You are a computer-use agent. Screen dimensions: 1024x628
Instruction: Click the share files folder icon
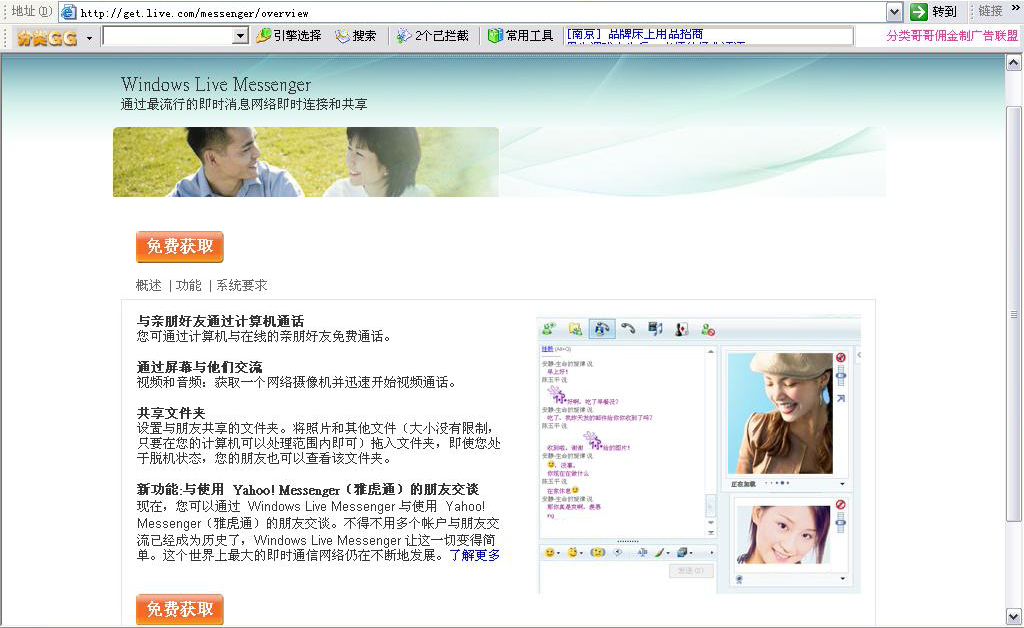click(575, 329)
